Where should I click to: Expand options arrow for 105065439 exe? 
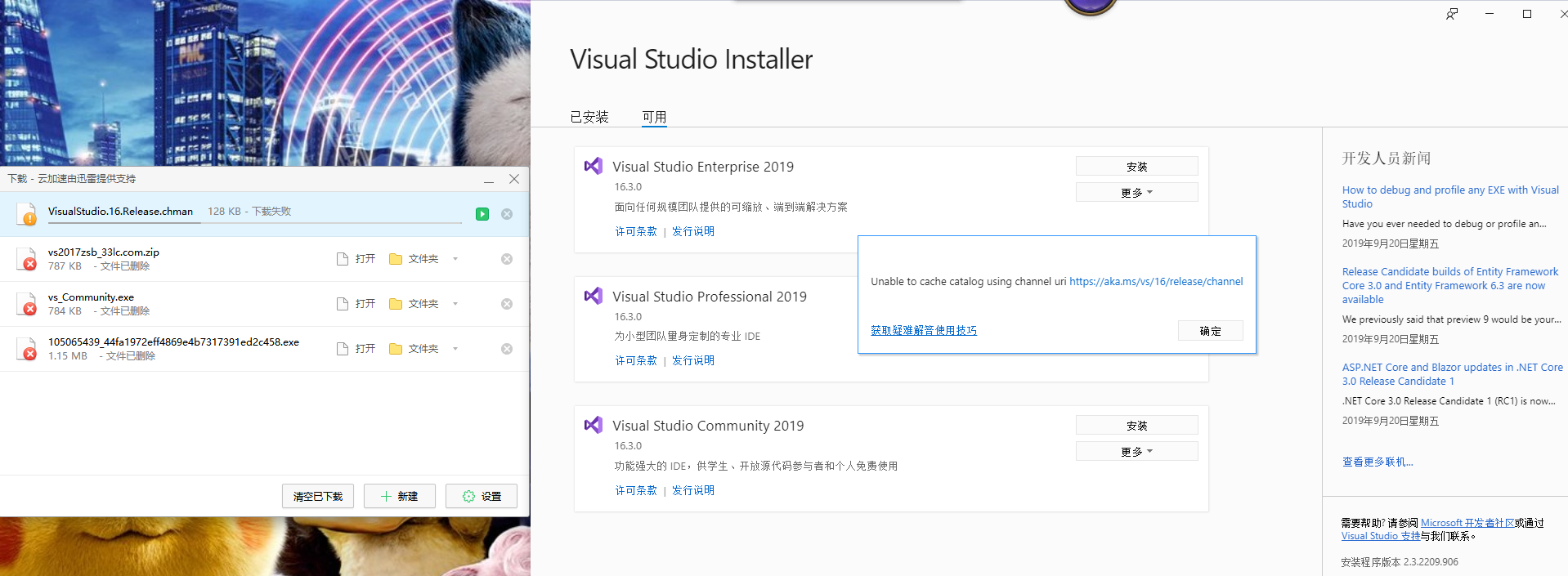point(455,349)
